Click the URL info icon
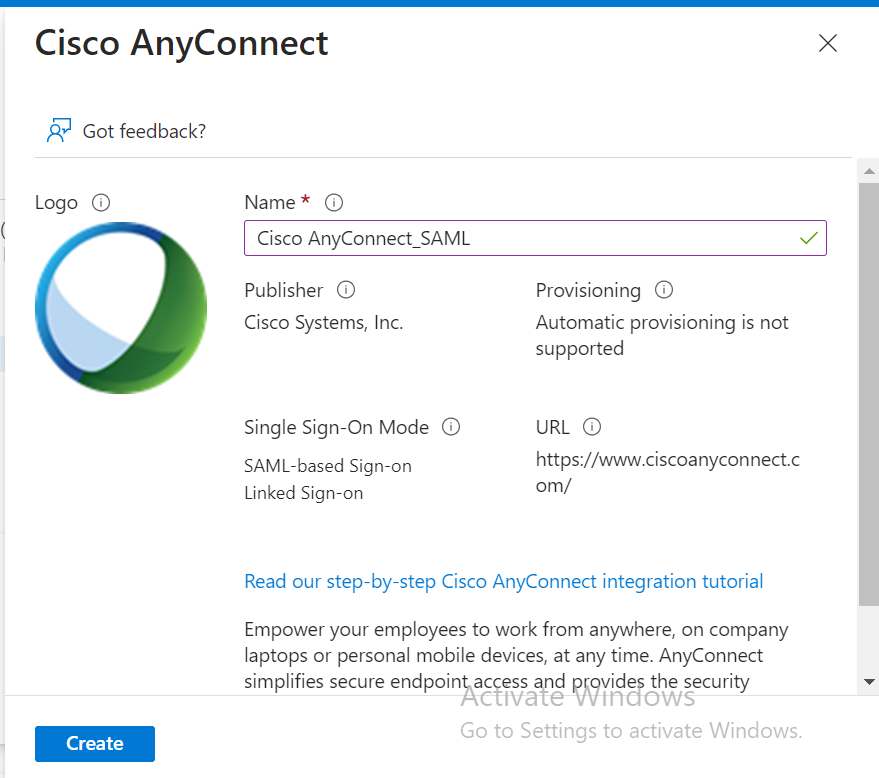This screenshot has height=778, width=879. [592, 427]
